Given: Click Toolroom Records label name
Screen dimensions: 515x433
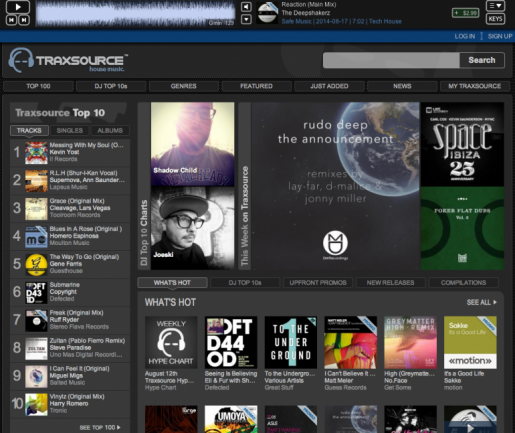Looking at the screenshot, I should pos(75,215).
